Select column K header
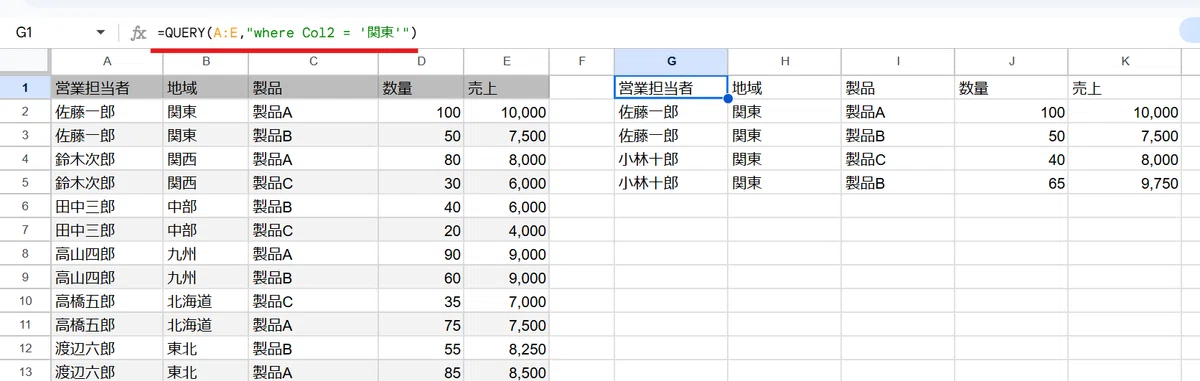This screenshot has height=381, width=1200. 1125,61
